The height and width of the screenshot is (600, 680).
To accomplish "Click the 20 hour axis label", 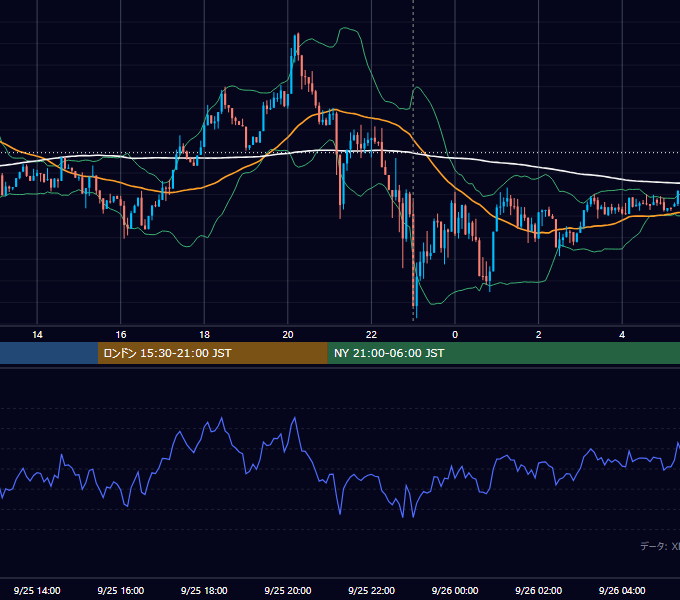I will click(x=288, y=335).
